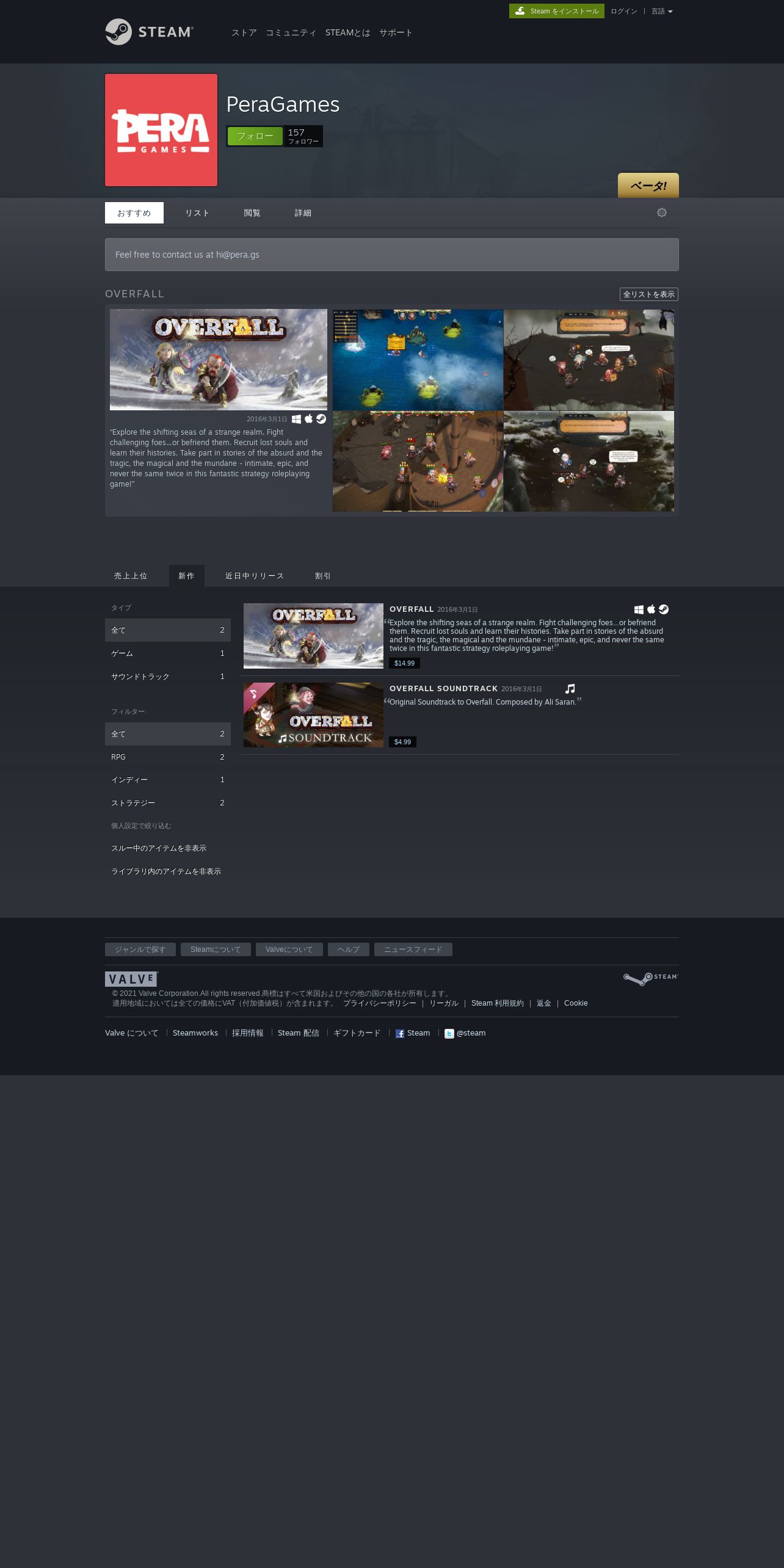Click the ベータ! badge button
Viewport: 784px width, 1568px height.
[648, 186]
